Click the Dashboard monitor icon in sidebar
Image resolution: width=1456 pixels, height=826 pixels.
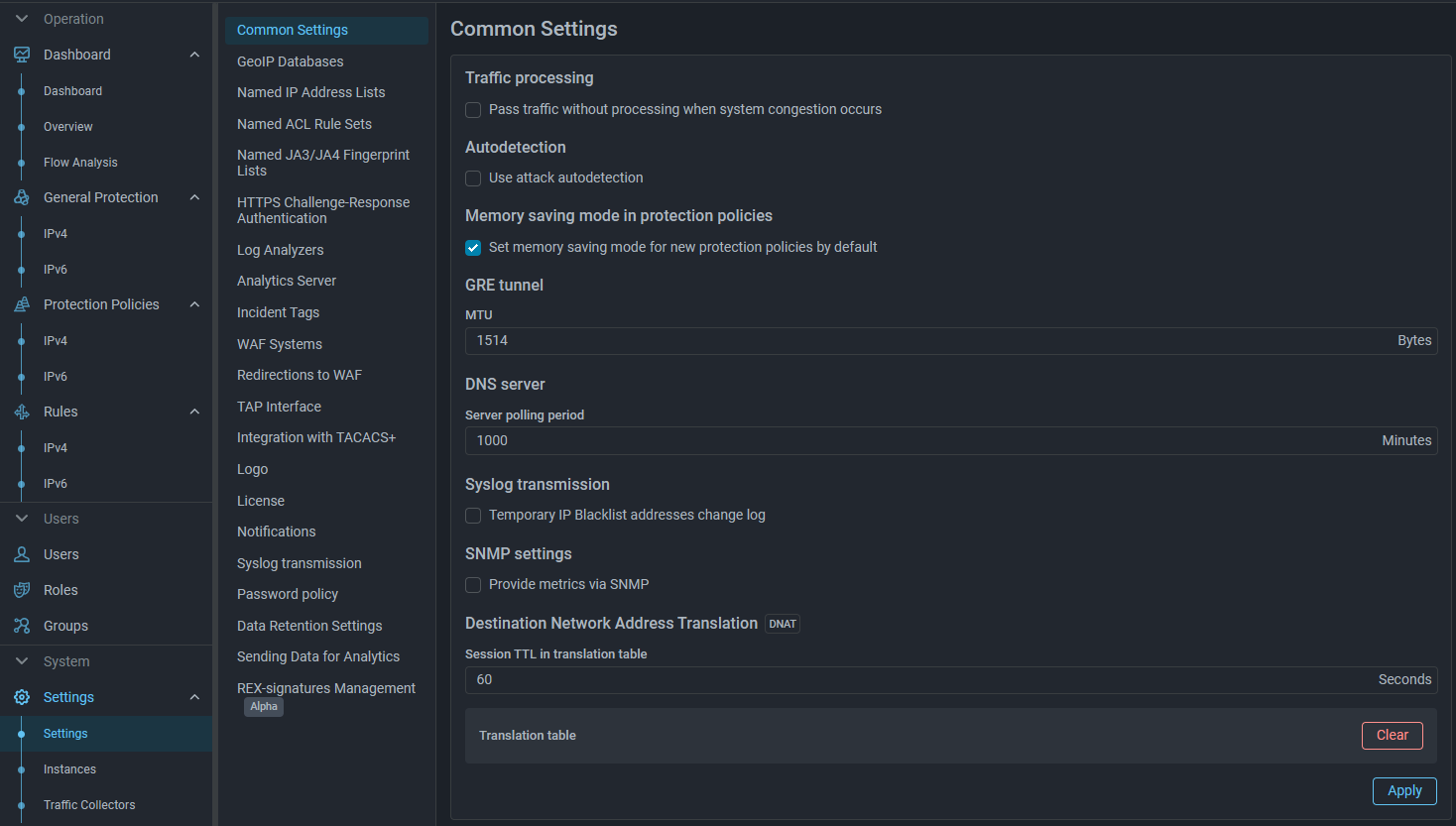(22, 55)
